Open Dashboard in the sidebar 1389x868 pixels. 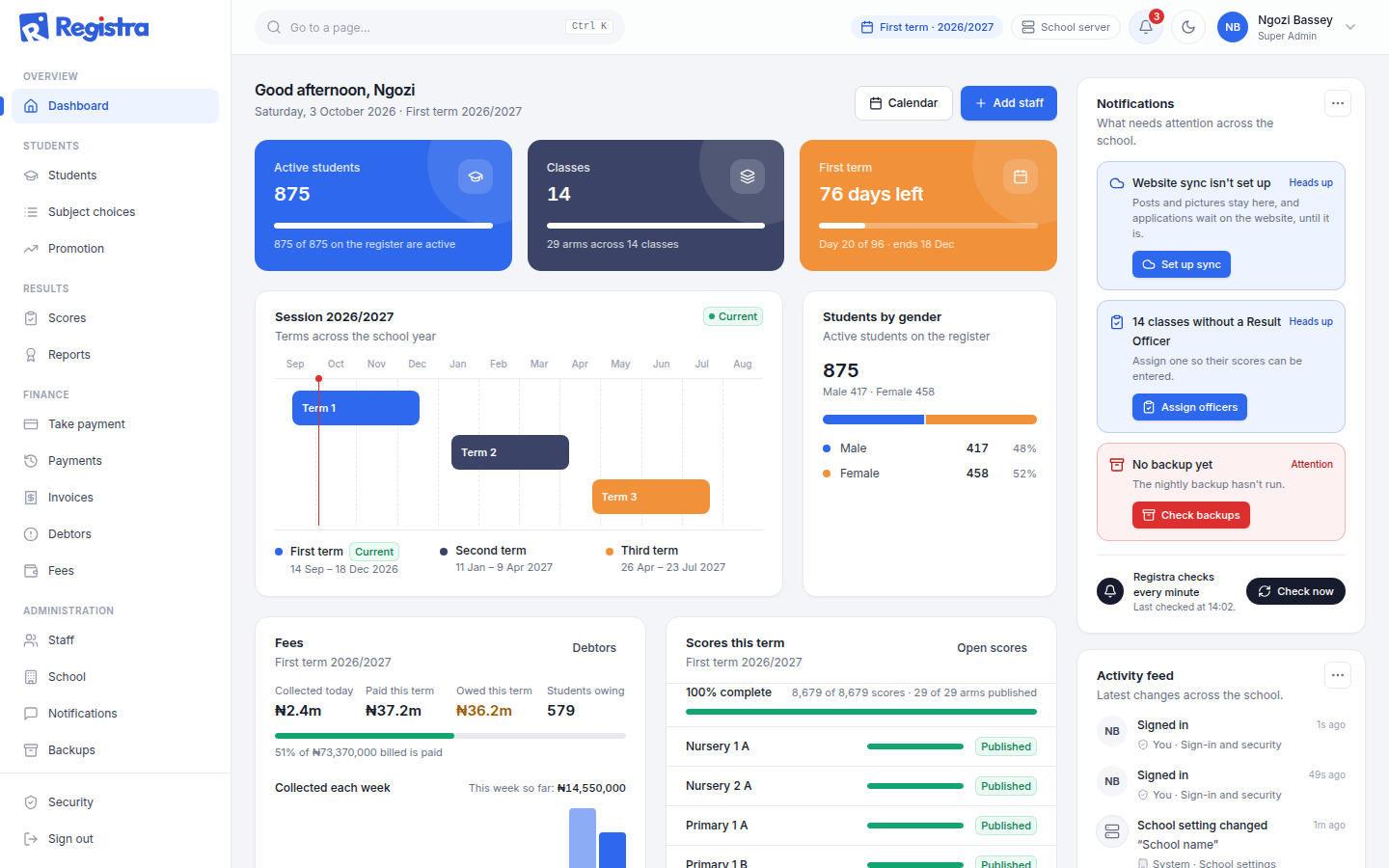[115, 106]
